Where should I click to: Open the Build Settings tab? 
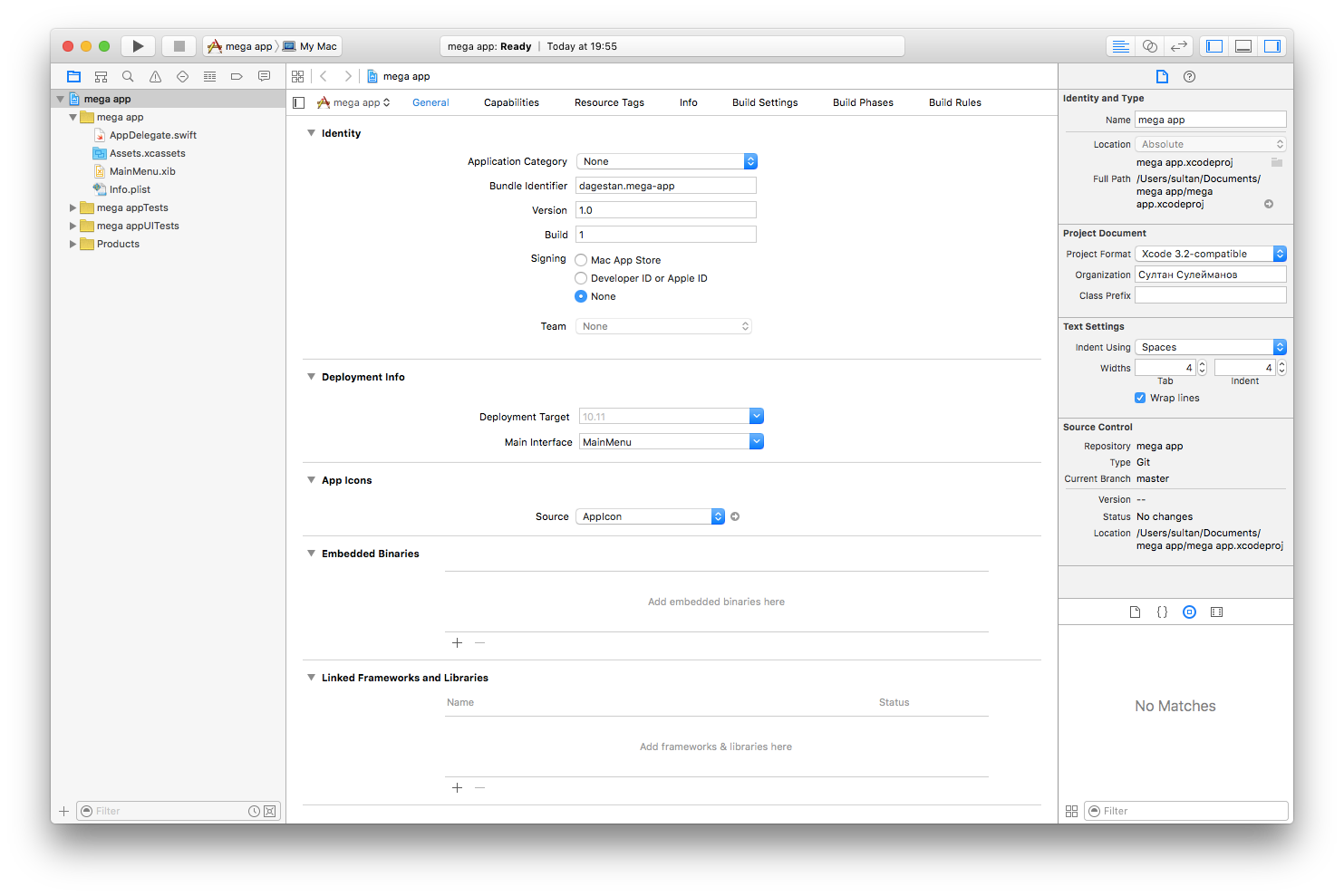[765, 103]
